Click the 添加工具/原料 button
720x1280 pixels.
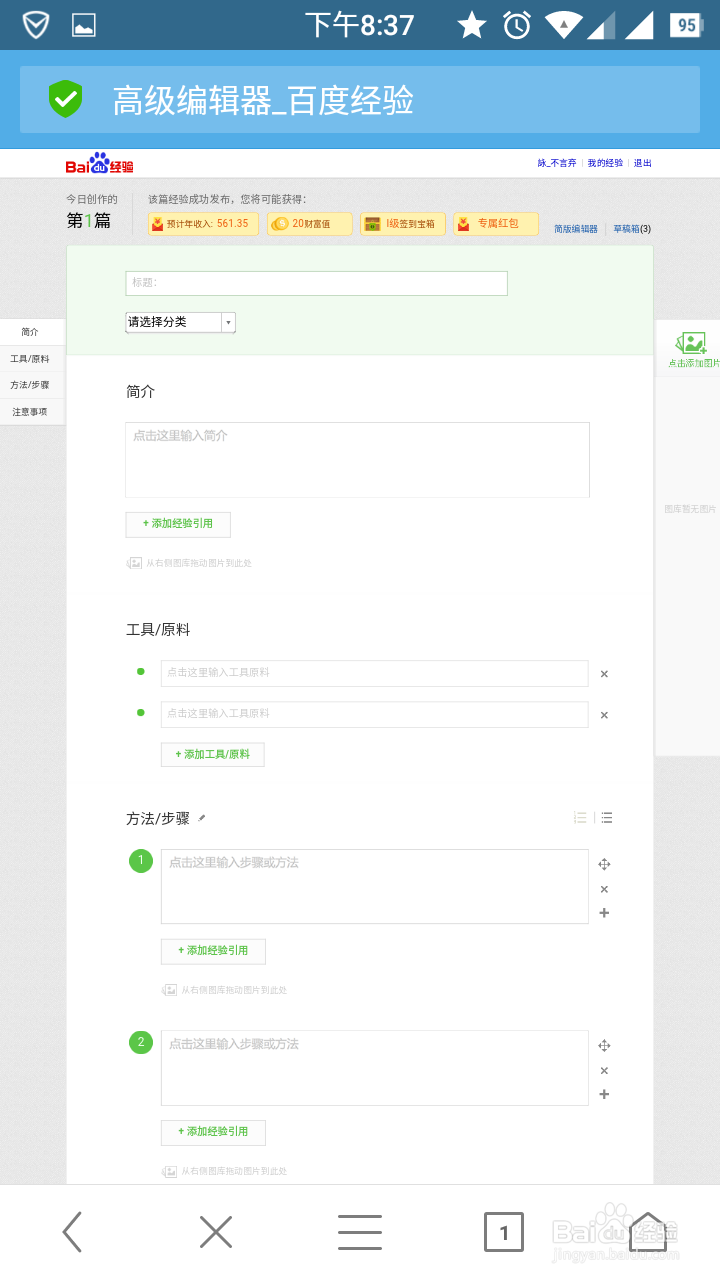click(213, 754)
